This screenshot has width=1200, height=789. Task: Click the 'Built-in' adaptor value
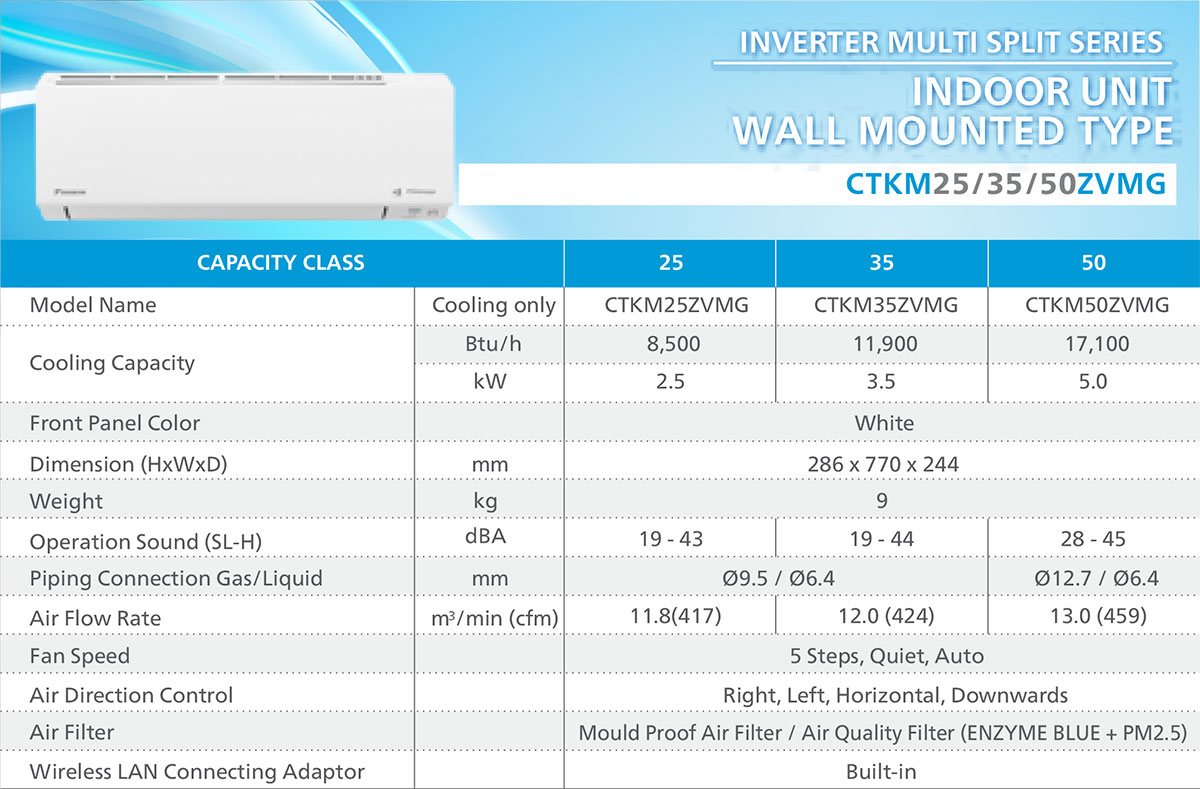(x=881, y=772)
